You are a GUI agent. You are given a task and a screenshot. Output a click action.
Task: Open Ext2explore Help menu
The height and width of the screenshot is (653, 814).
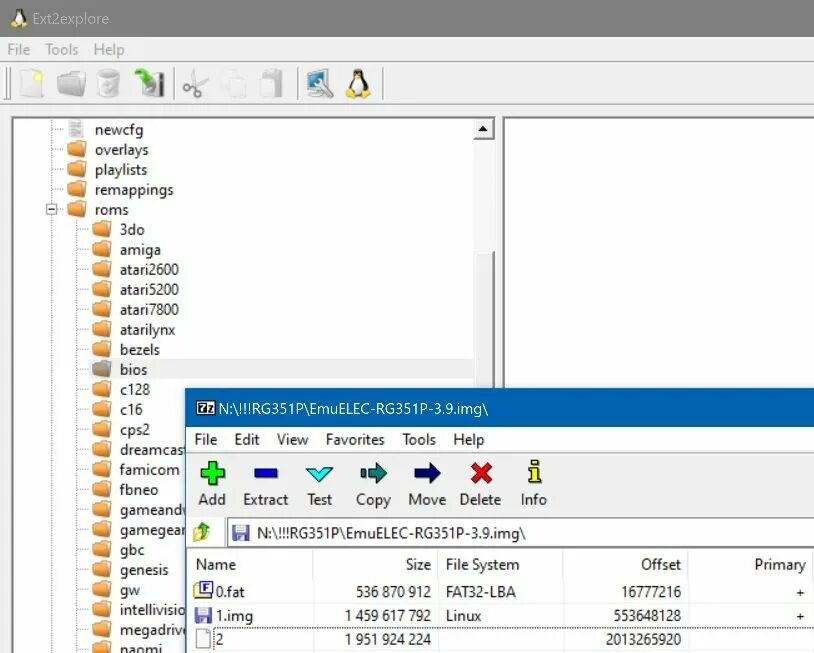click(109, 49)
